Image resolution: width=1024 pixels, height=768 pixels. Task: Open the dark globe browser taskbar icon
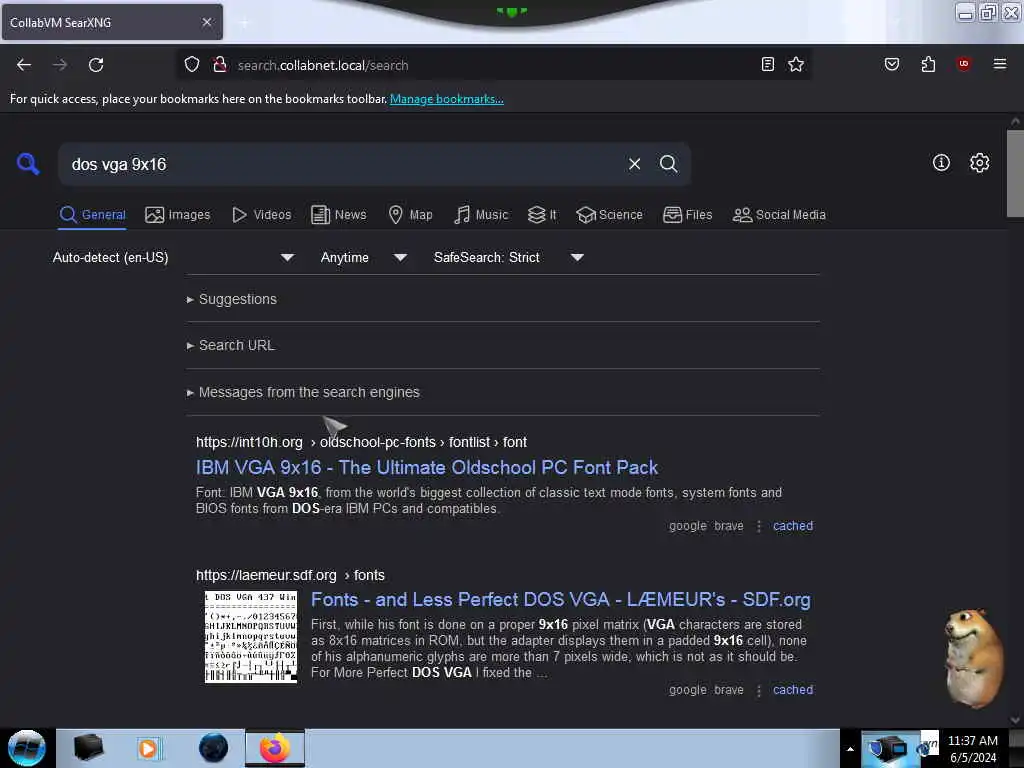point(213,748)
